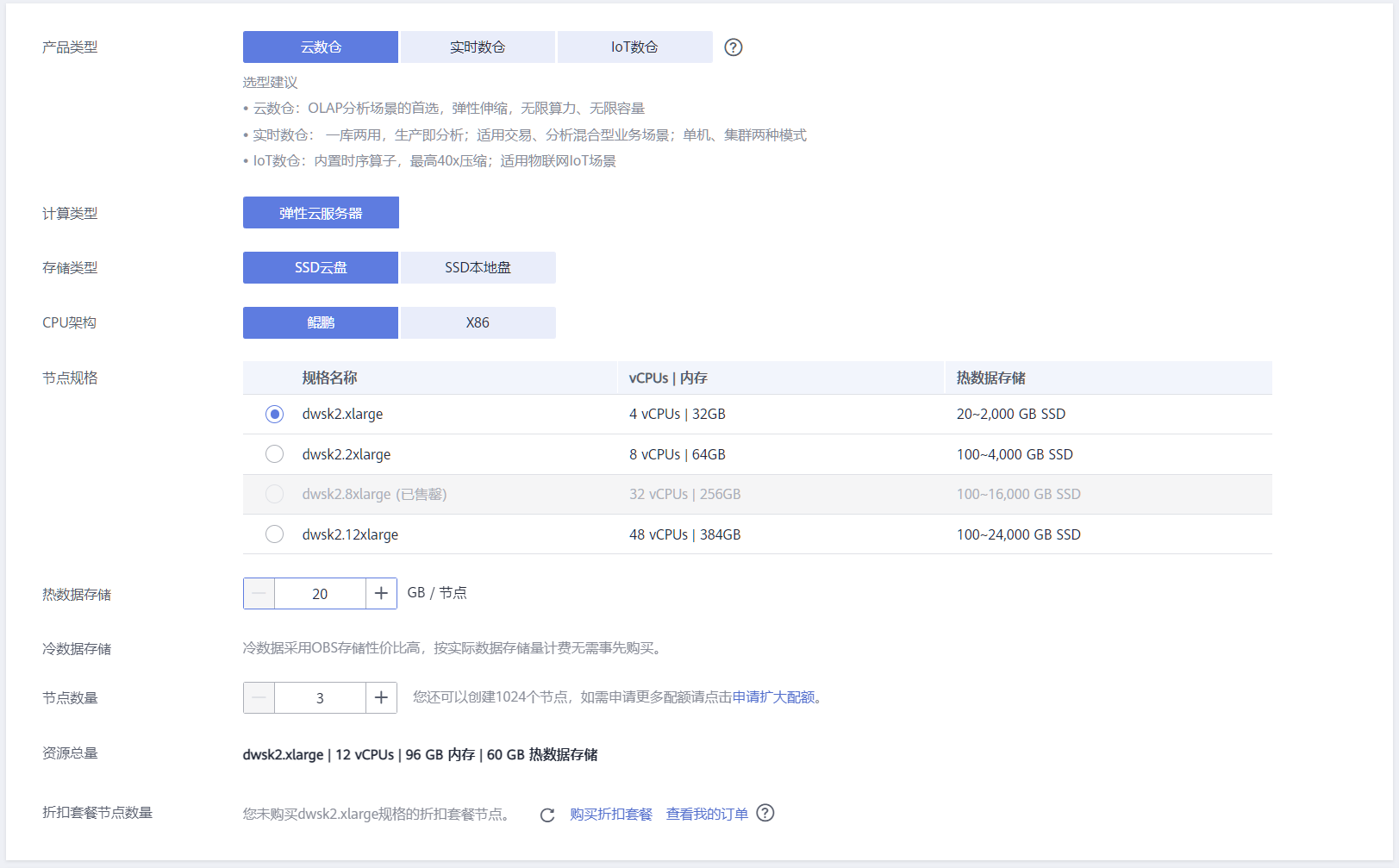
Task: Choose SSD云盘 storage type
Action: click(321, 268)
